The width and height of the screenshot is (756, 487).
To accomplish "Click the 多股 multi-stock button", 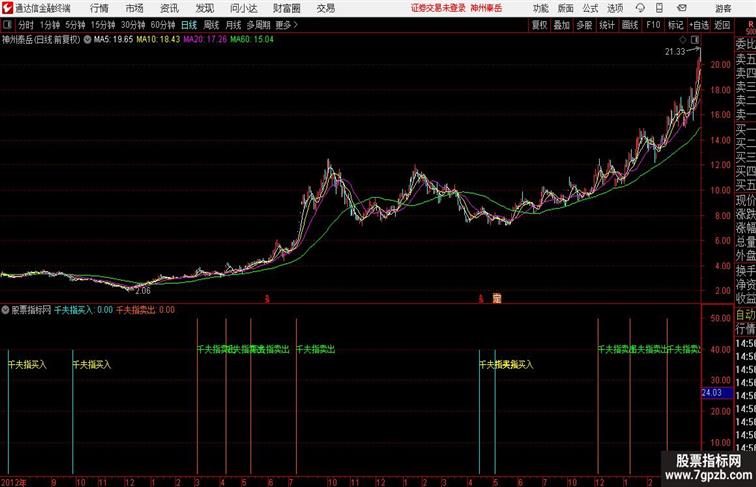I will click(x=584, y=25).
